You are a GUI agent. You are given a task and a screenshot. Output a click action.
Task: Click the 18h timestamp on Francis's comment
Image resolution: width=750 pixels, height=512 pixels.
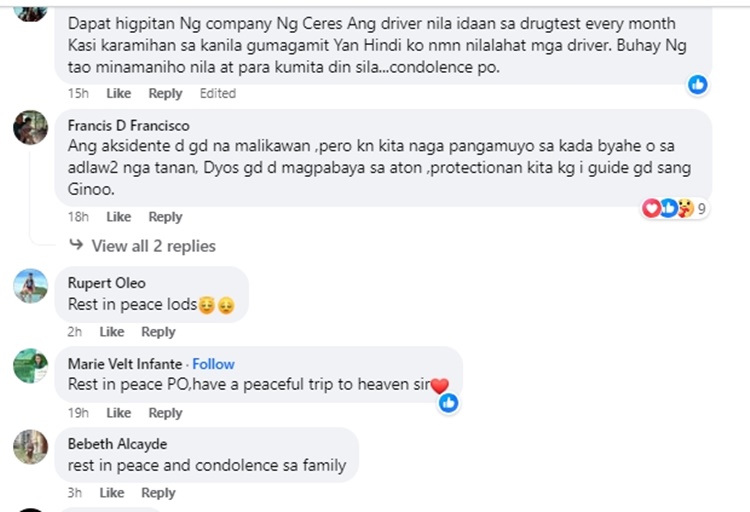point(78,217)
